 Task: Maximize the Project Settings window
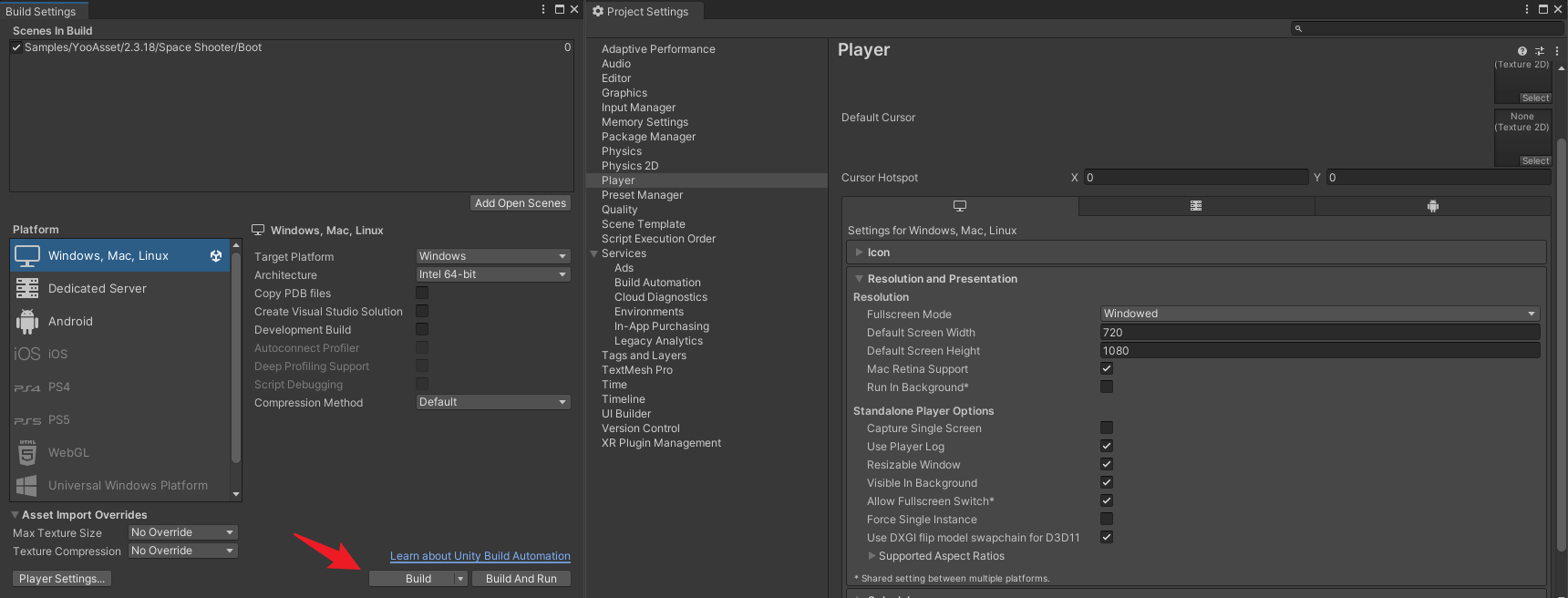pos(1543,9)
